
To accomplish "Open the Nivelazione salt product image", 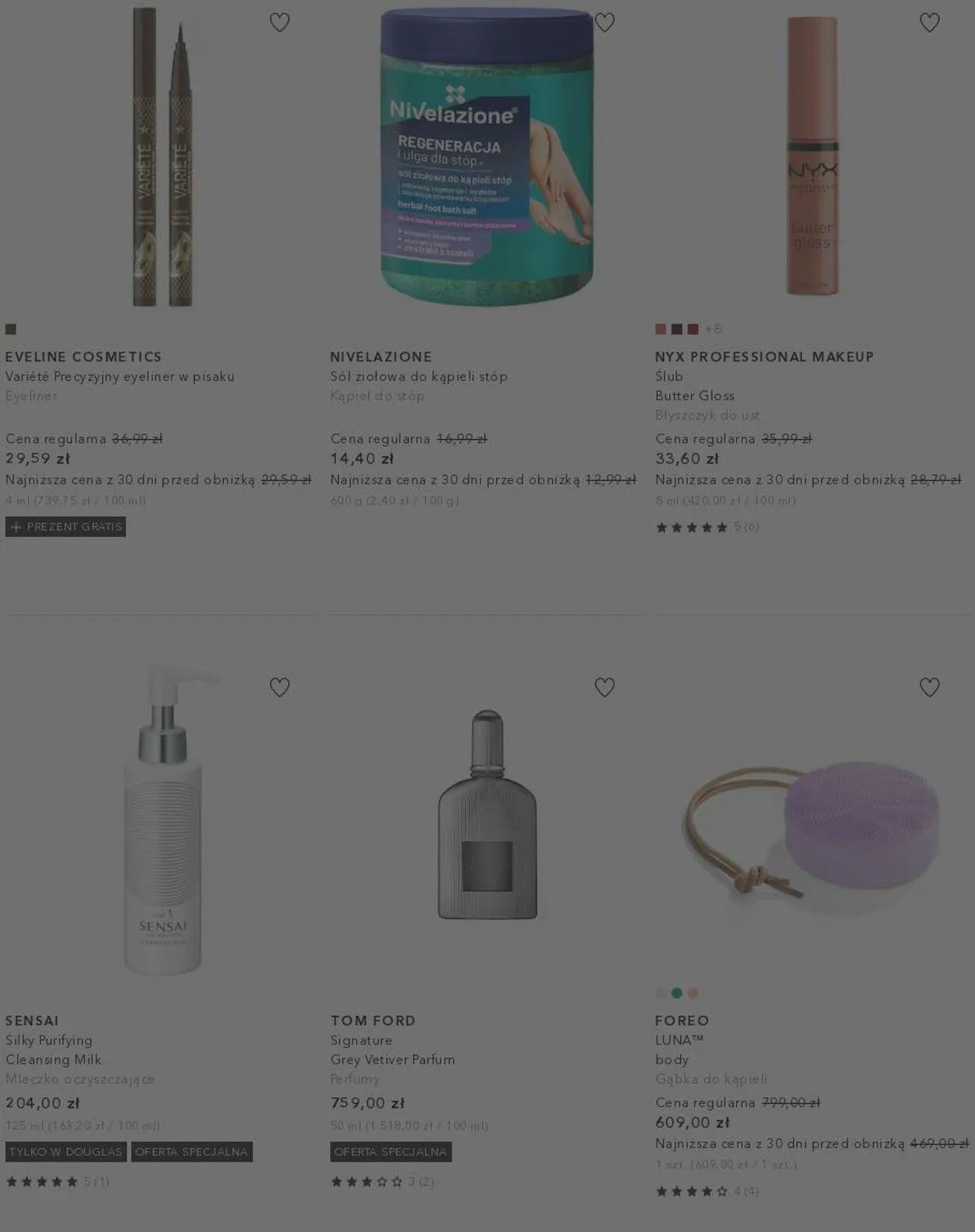I will coord(487,156).
